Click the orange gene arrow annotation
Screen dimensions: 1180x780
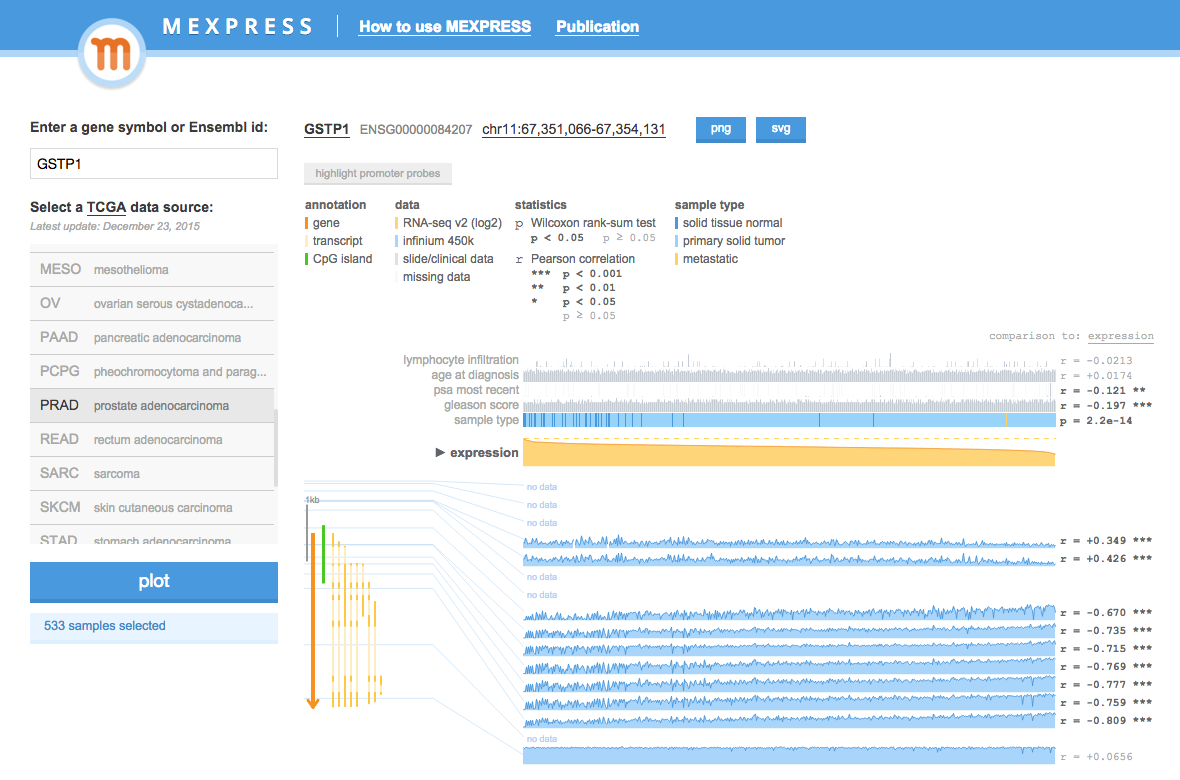pyautogui.click(x=313, y=620)
